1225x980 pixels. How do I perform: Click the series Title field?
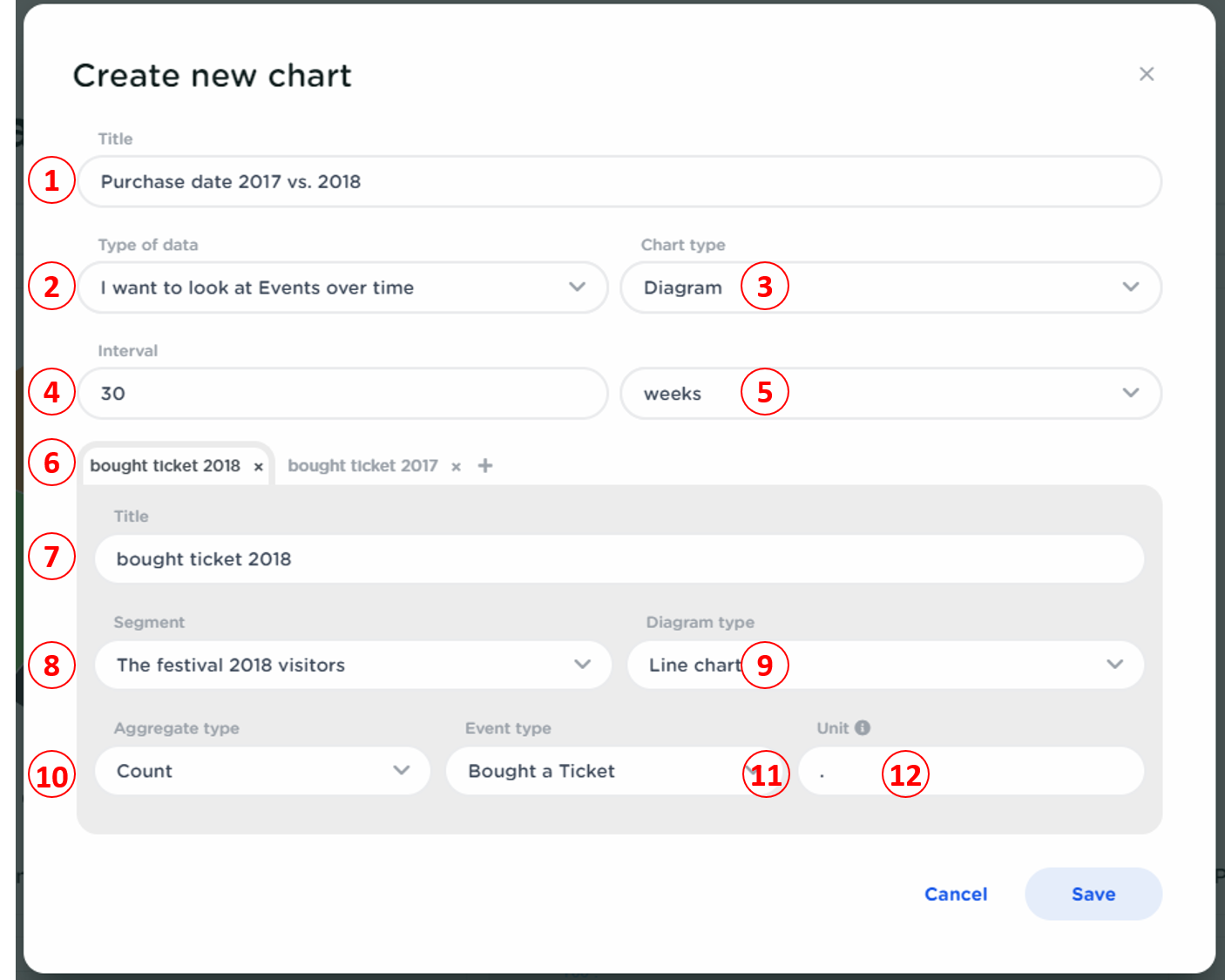pos(619,558)
